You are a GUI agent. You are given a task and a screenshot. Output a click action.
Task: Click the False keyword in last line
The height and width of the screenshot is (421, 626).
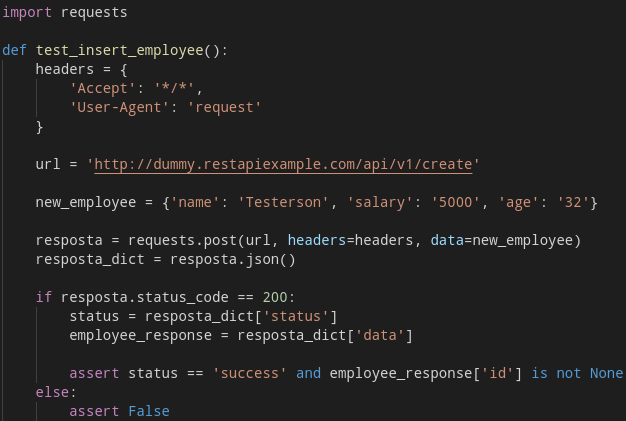[149, 411]
